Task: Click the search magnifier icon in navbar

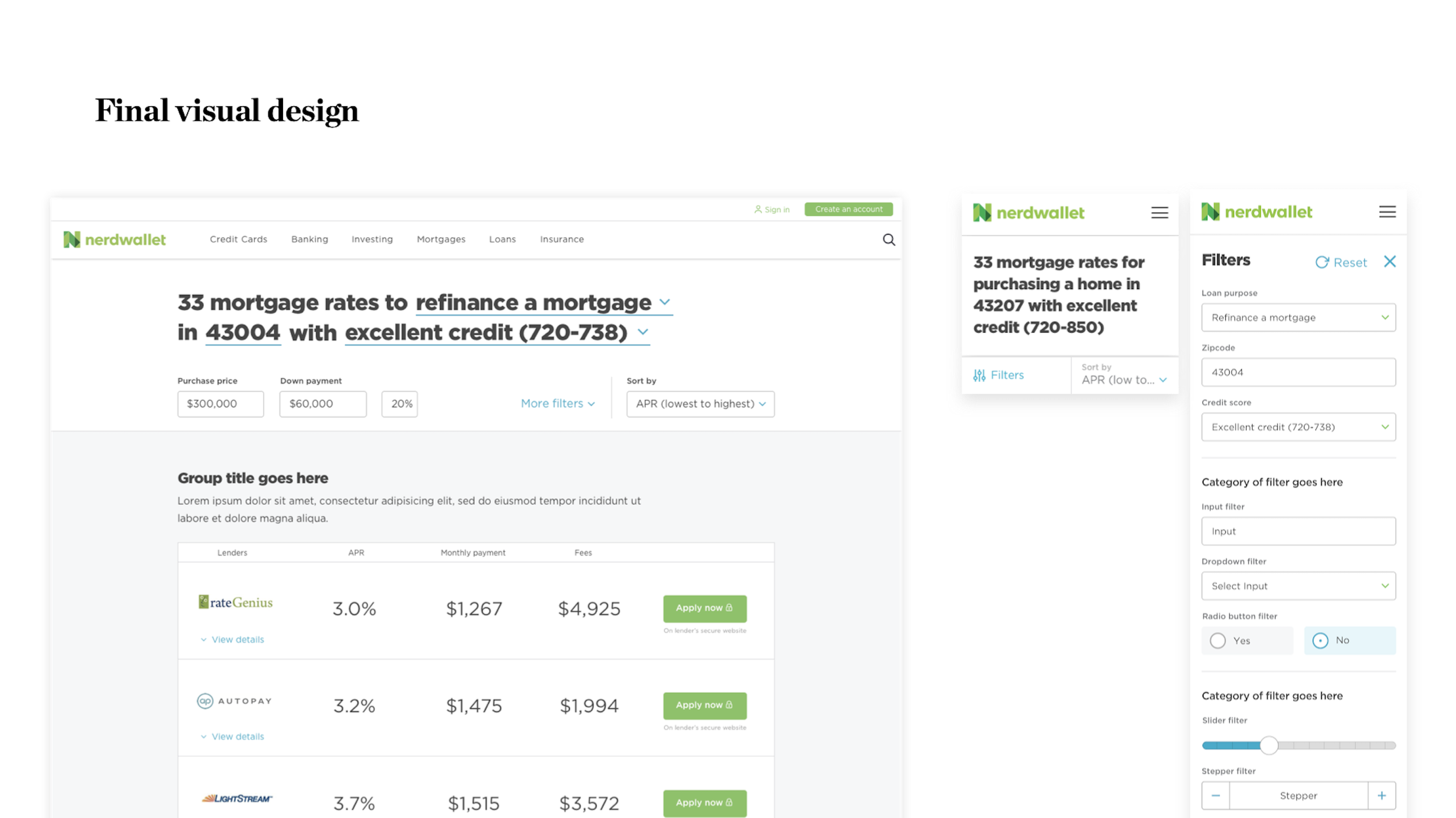Action: click(x=888, y=239)
